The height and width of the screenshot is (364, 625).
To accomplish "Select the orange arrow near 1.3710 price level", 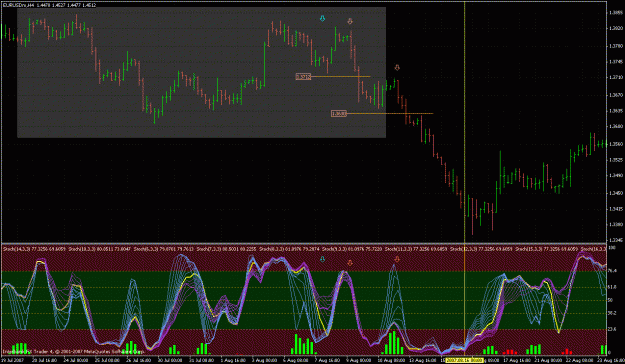I will coord(397,67).
